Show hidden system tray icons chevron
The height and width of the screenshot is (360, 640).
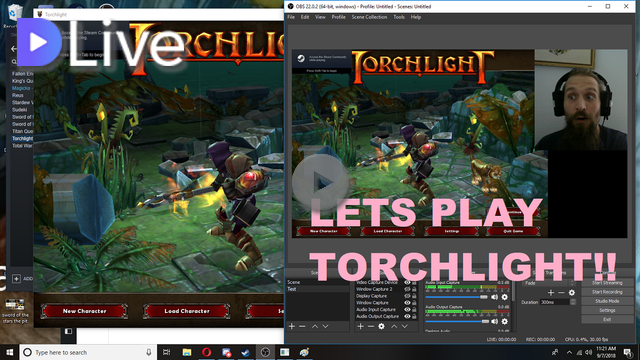569,352
